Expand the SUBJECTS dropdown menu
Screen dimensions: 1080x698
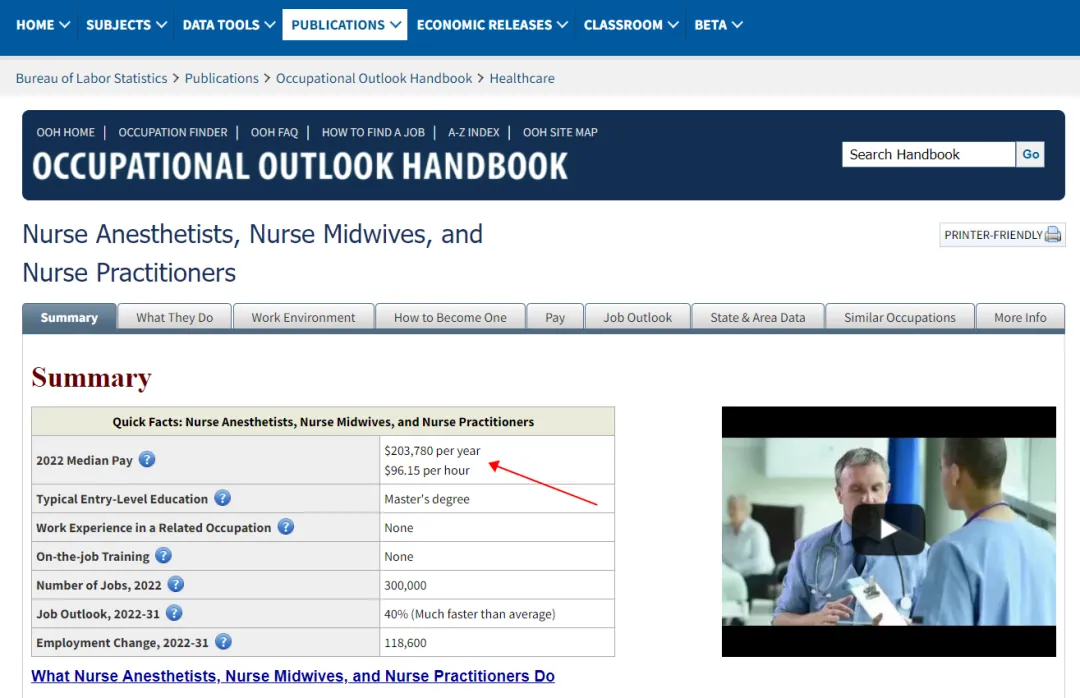click(126, 25)
